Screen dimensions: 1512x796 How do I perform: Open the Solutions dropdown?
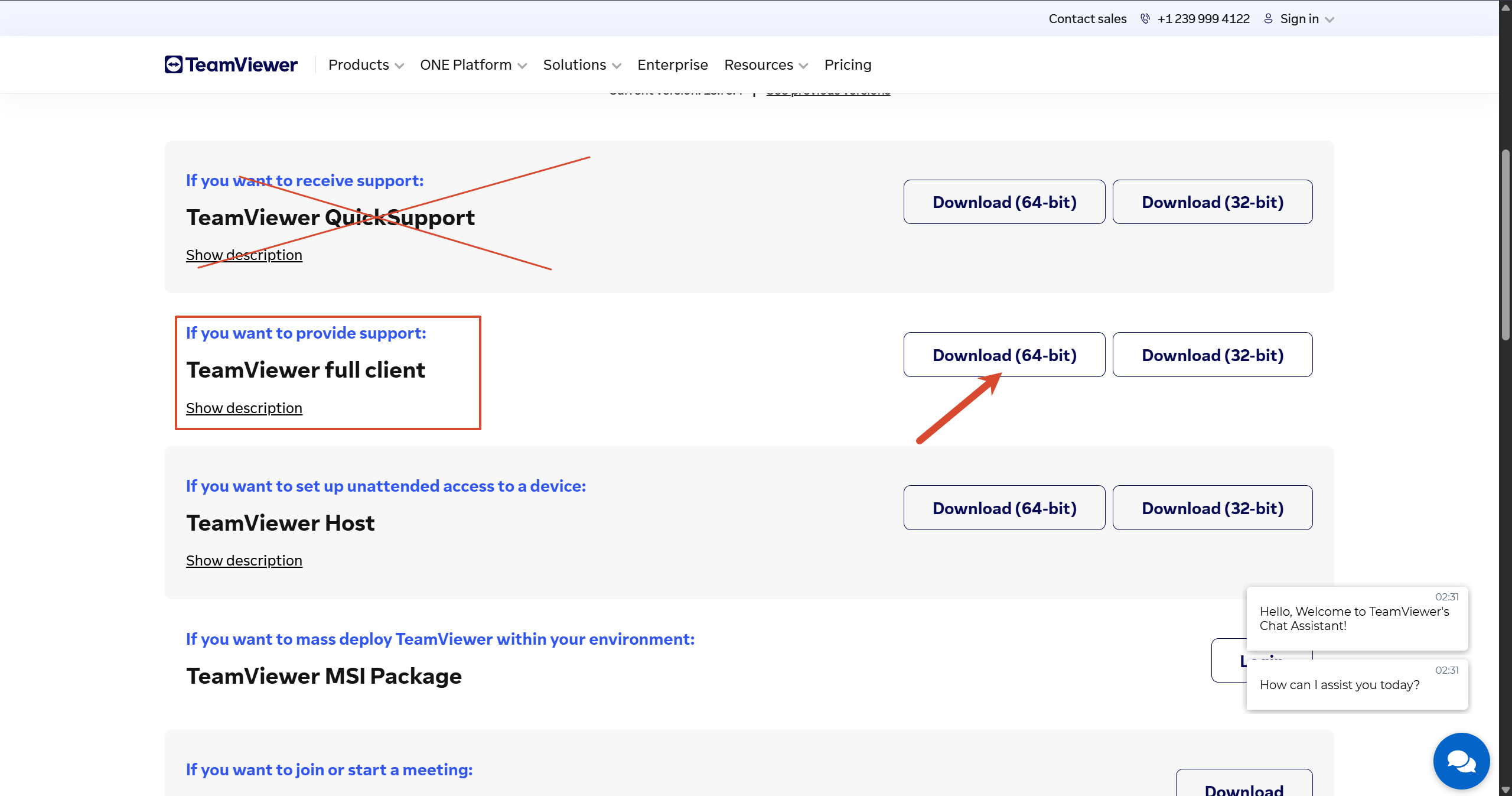pos(582,64)
